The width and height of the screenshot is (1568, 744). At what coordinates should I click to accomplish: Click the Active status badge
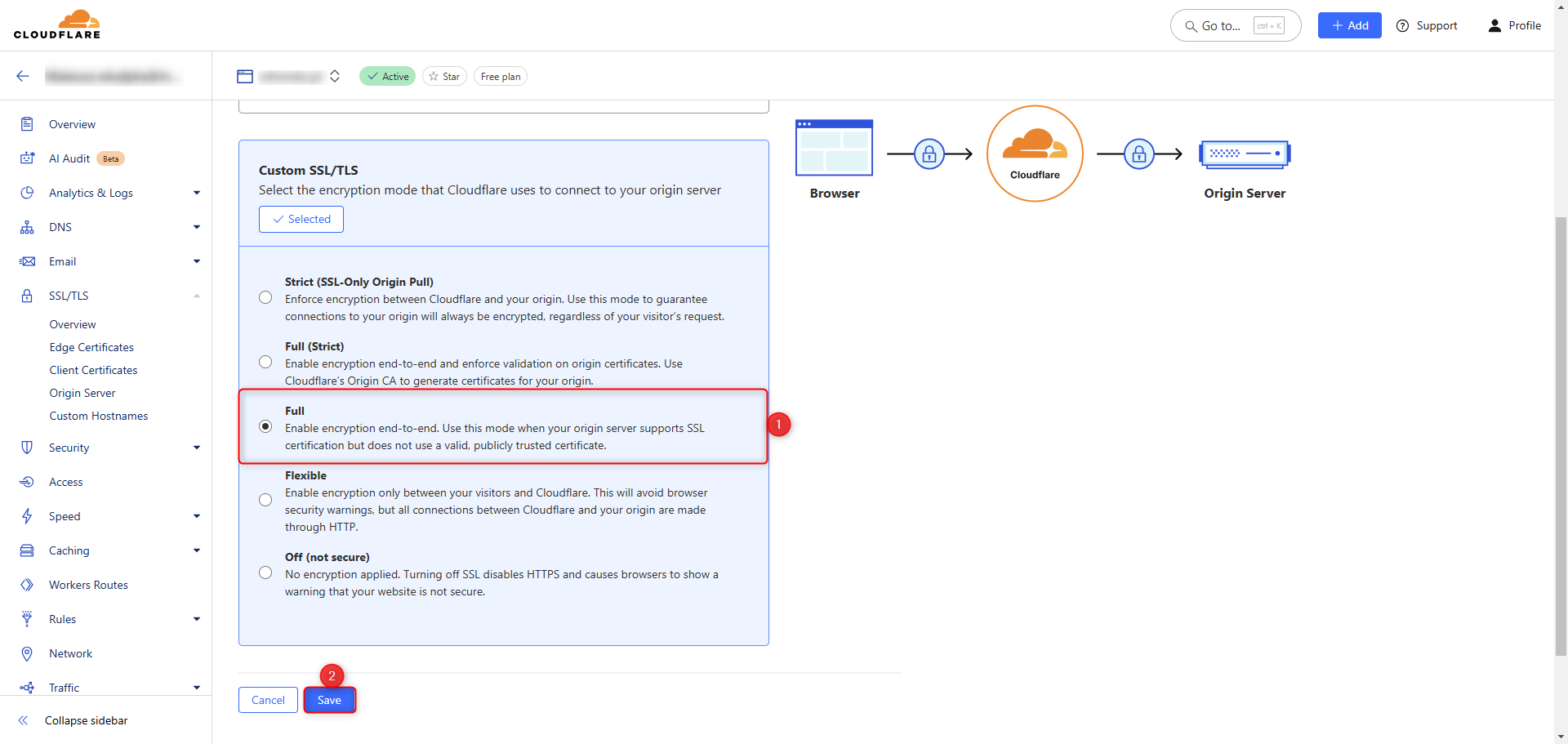click(388, 76)
